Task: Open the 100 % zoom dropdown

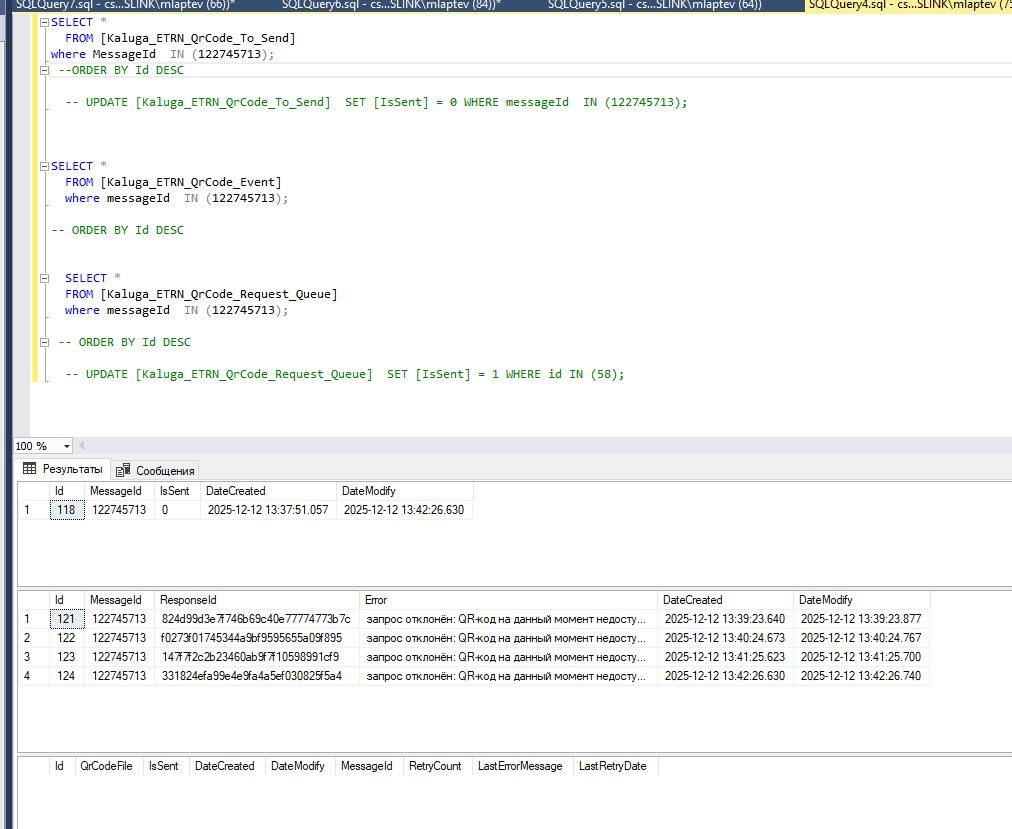Action: [x=66, y=446]
